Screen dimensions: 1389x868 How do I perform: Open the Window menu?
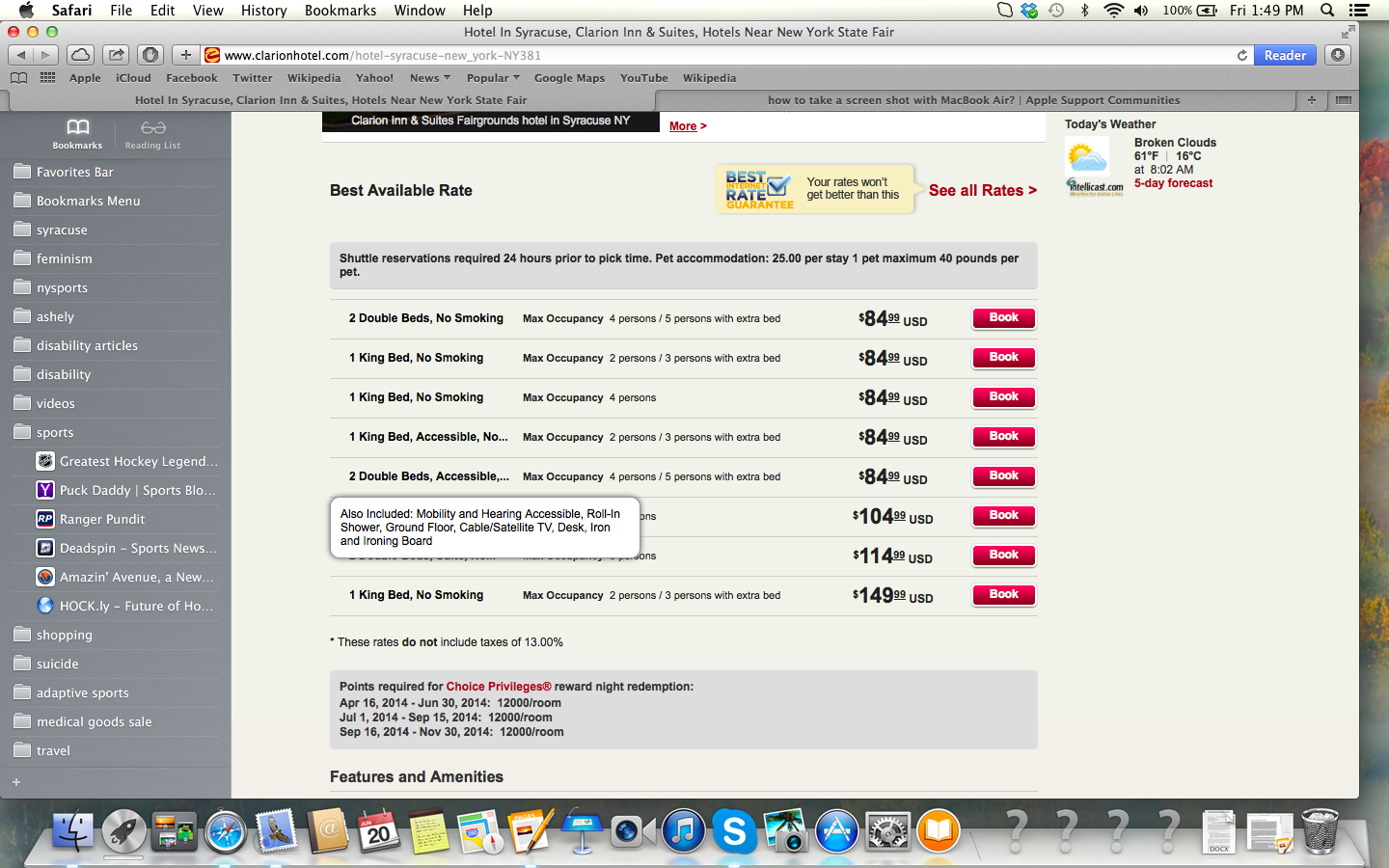click(x=420, y=11)
